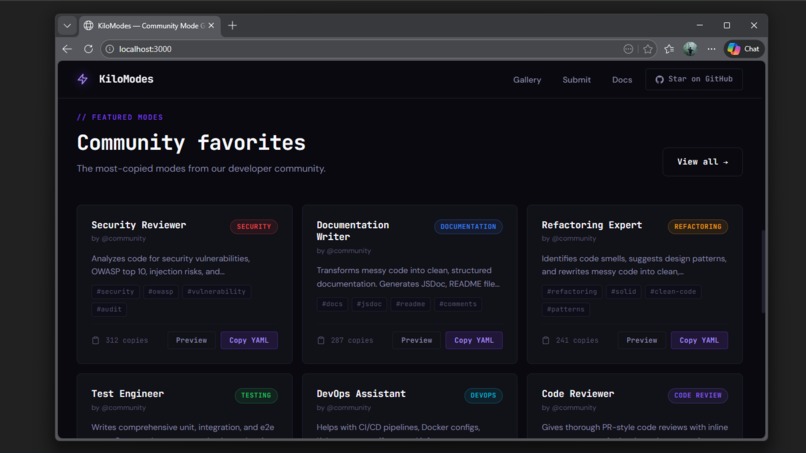This screenshot has width=806, height=453.
Task: Open the Gallery nav link
Action: tap(527, 80)
